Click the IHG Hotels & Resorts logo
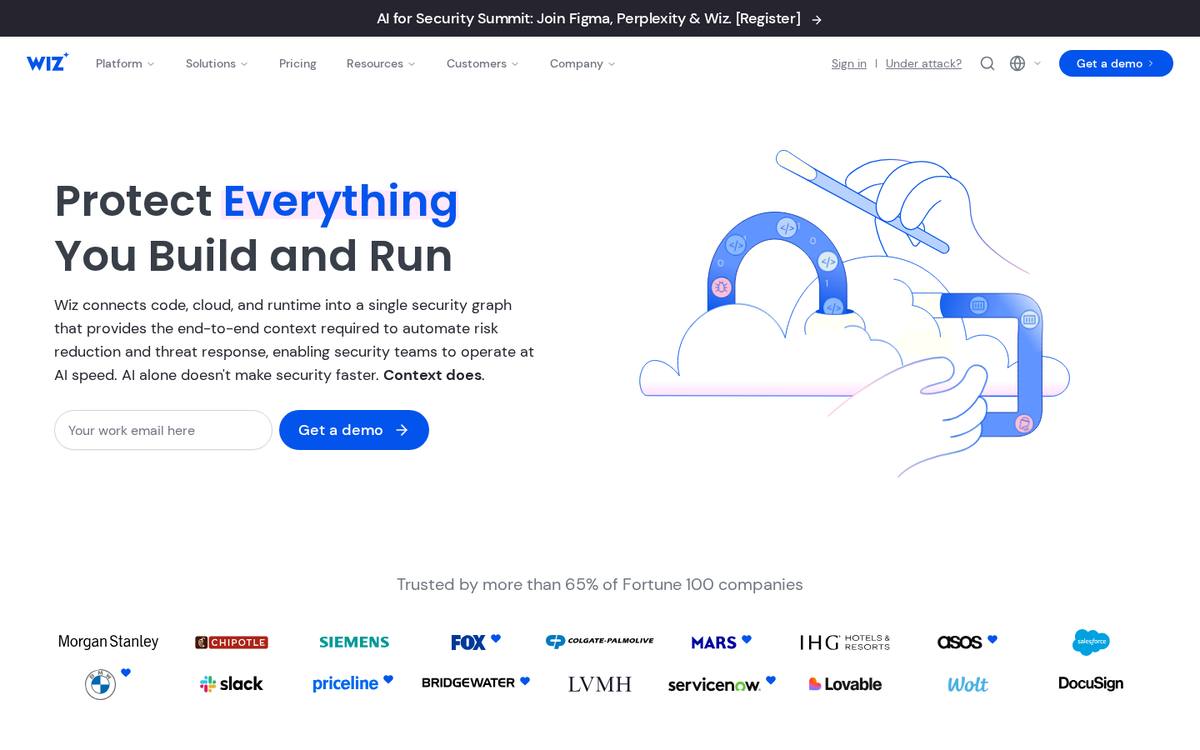 point(845,642)
